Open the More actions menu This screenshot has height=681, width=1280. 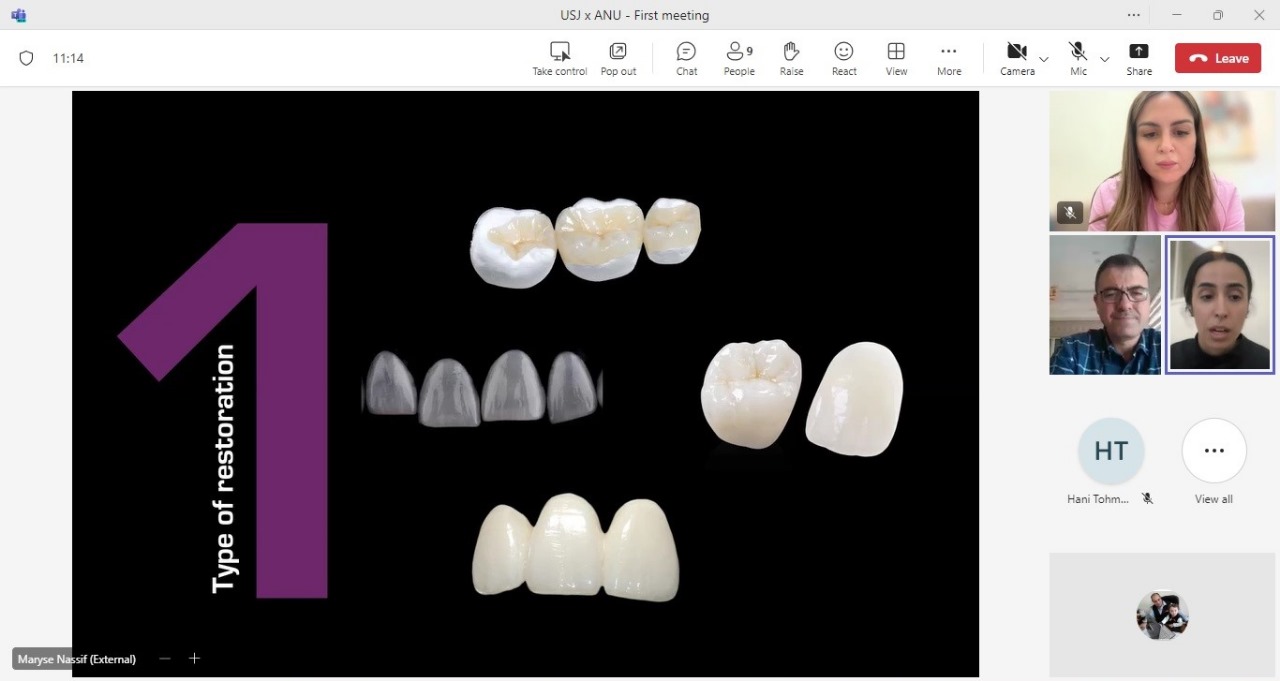point(948,52)
